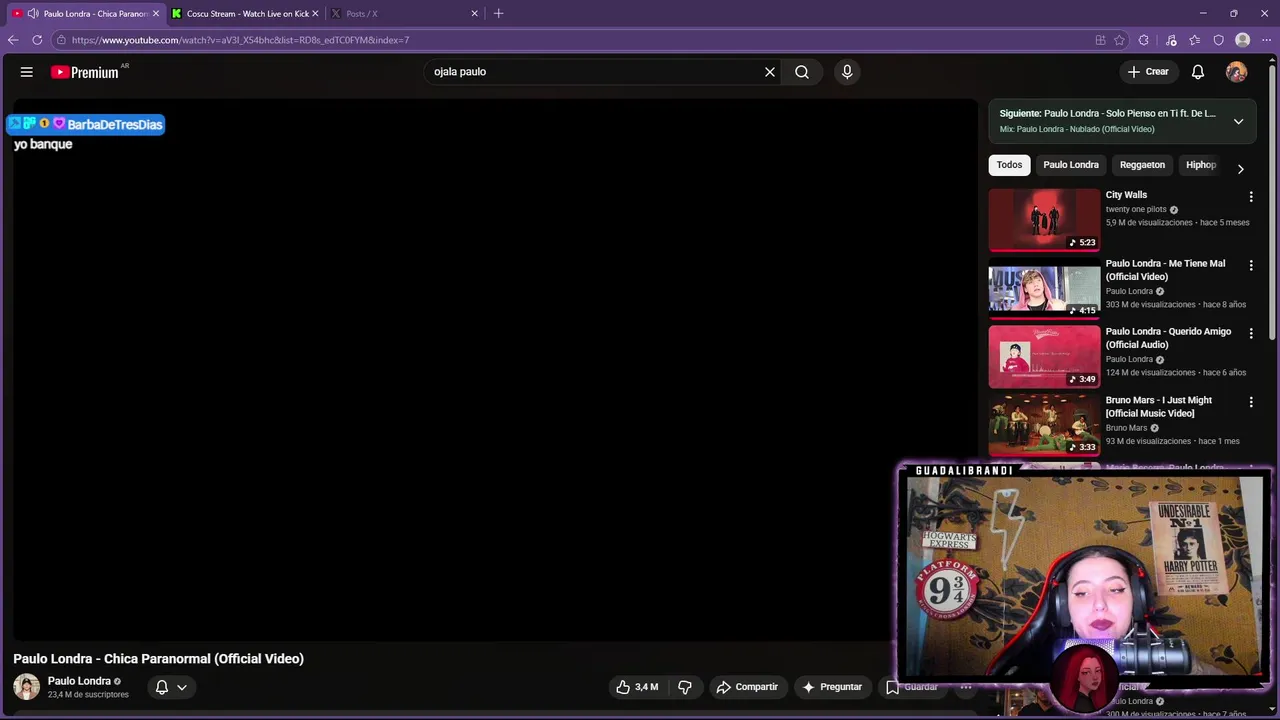
Task: Open the browser extensions puzzle icon
Action: (x=1144, y=40)
